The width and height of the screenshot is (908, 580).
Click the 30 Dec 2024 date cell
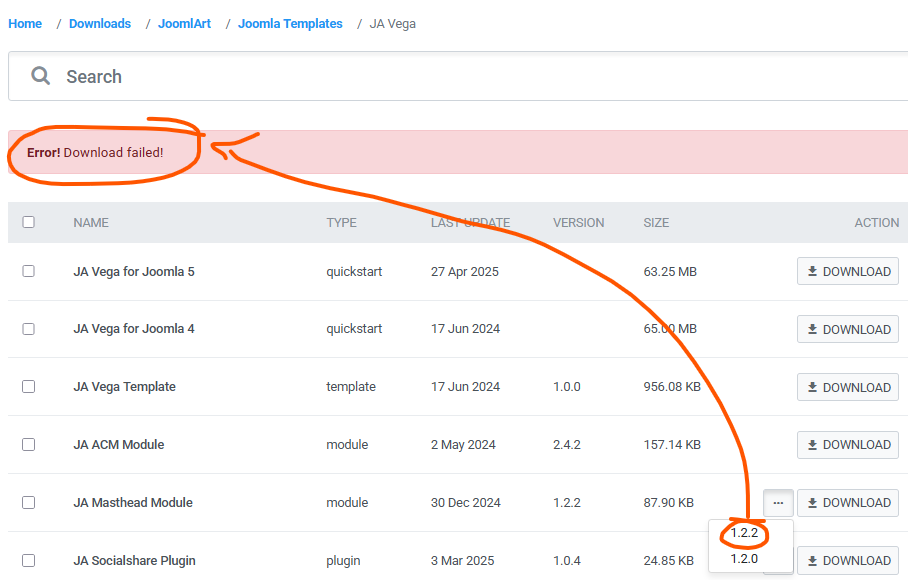(x=466, y=502)
